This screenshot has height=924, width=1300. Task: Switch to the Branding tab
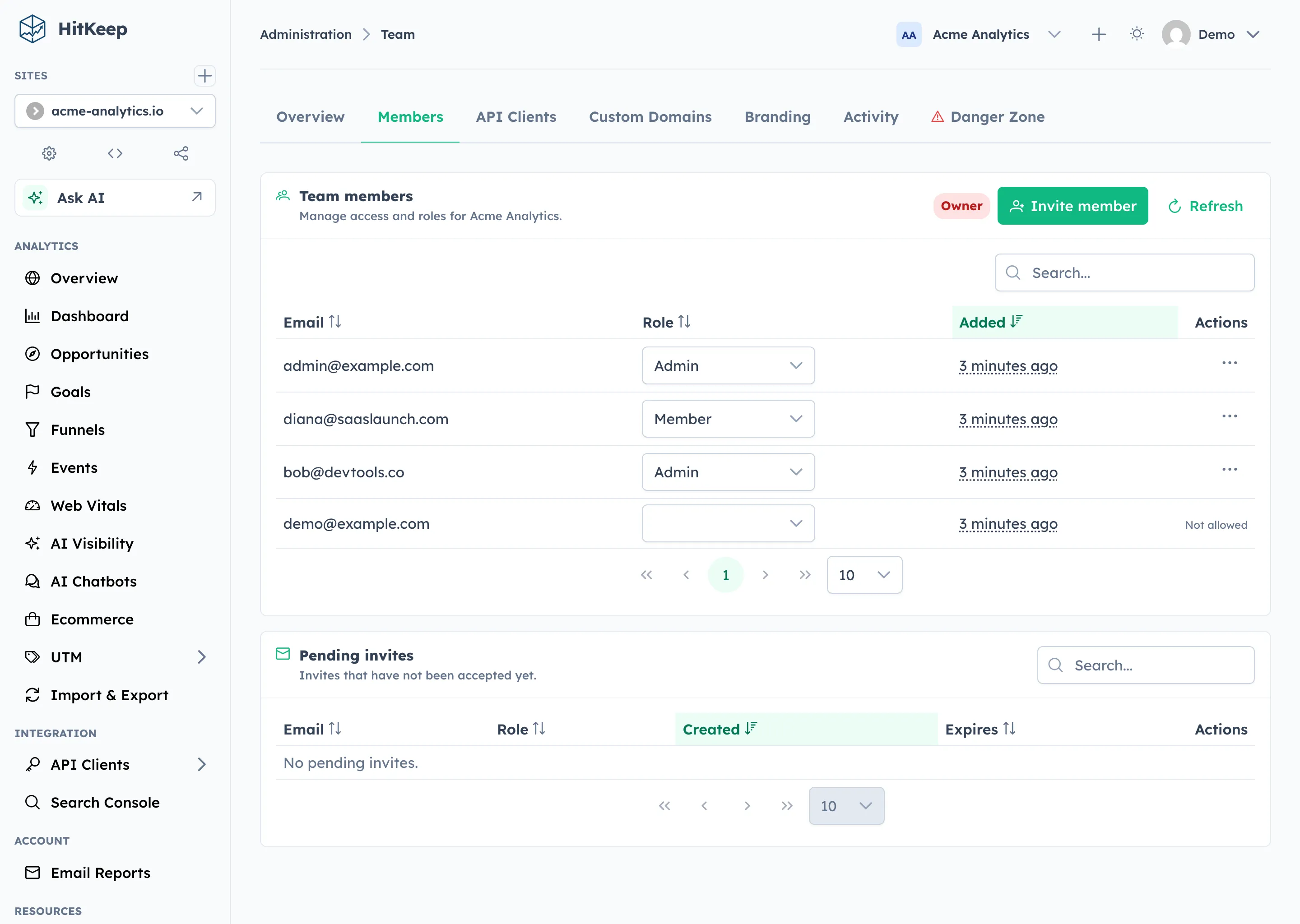point(777,117)
